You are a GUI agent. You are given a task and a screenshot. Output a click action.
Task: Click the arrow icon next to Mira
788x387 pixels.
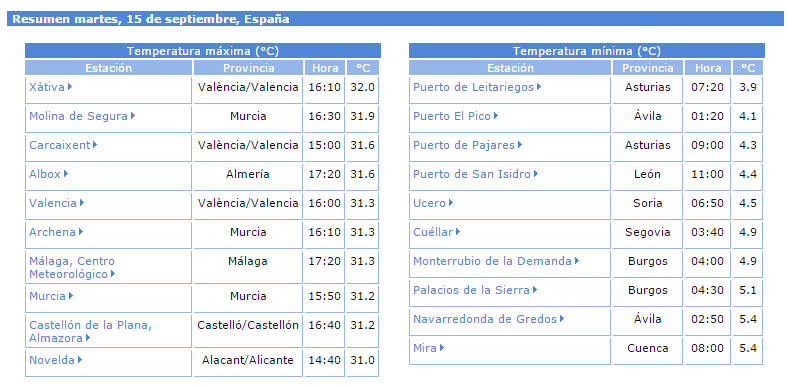(442, 347)
